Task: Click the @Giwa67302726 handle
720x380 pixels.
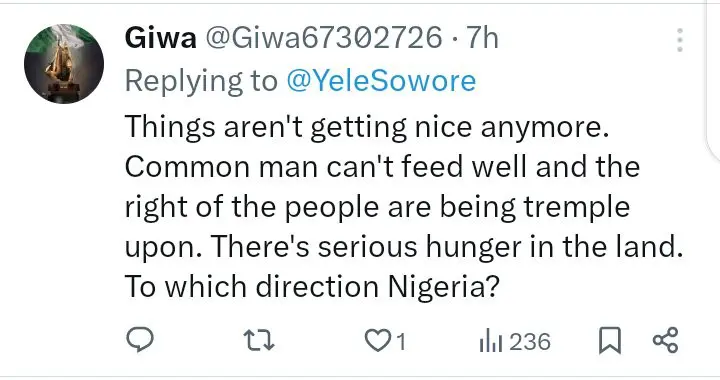Action: pos(323,38)
